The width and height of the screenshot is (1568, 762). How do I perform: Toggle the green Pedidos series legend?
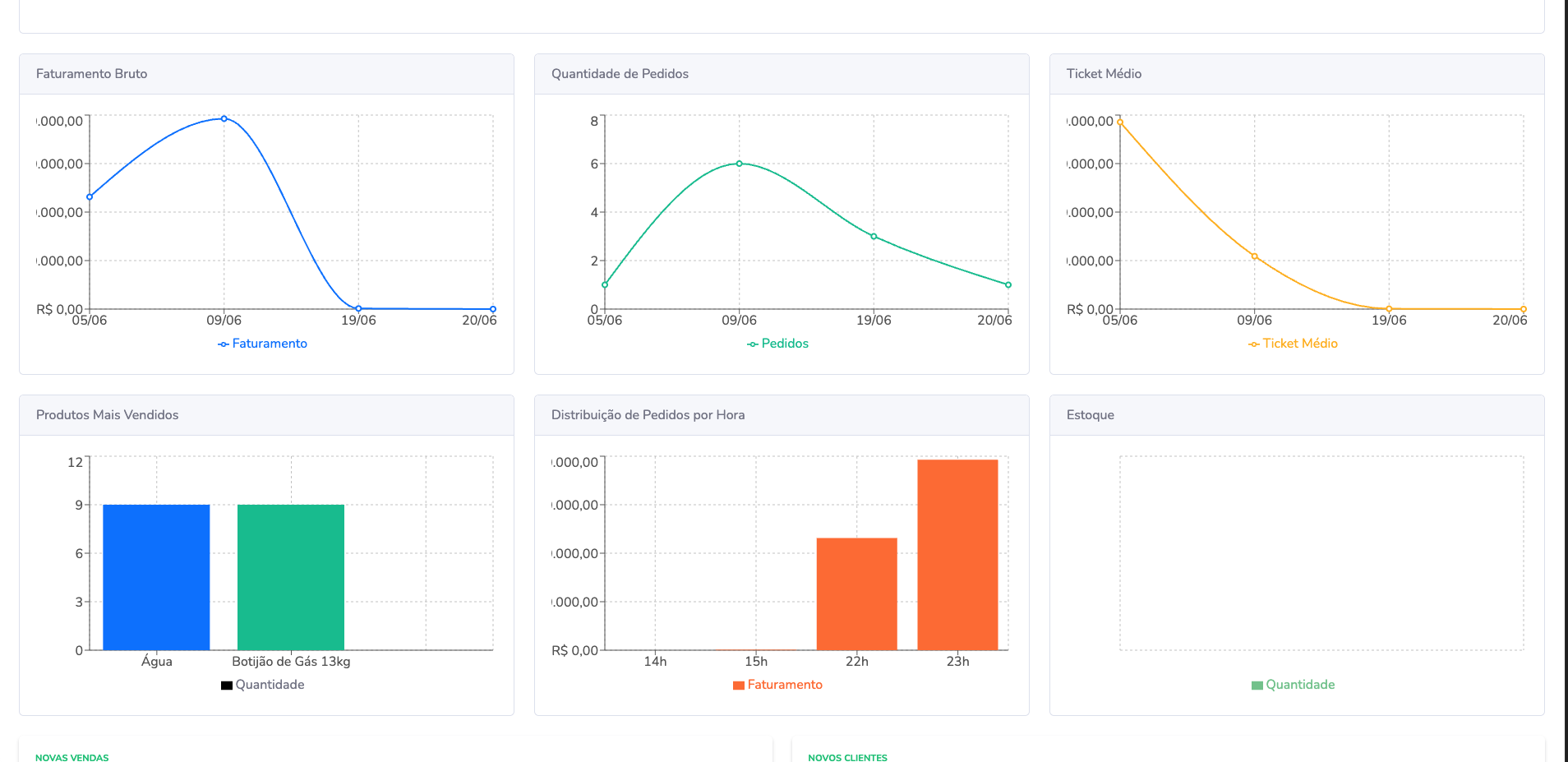coord(777,344)
